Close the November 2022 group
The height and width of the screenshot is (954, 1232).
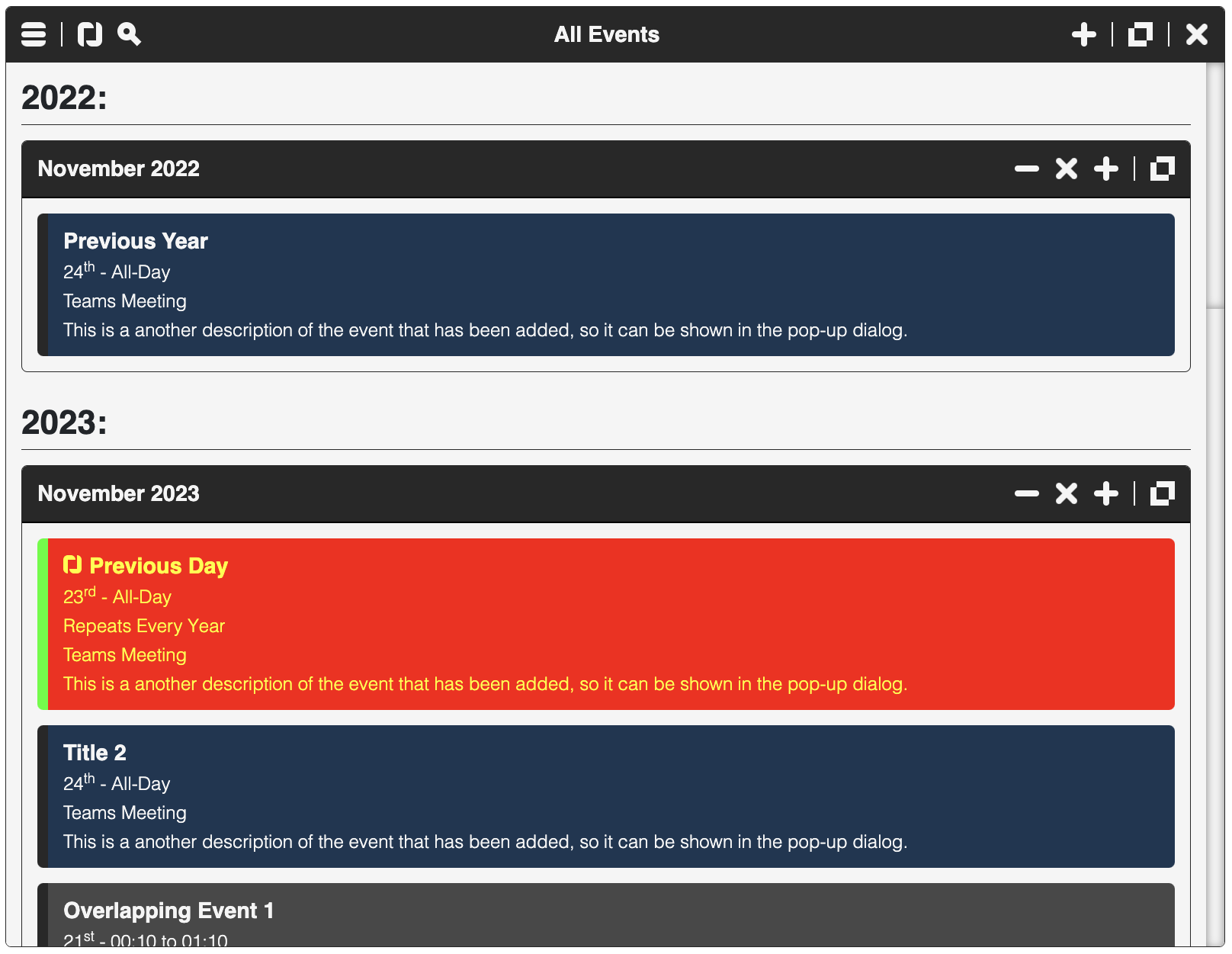pos(1066,169)
